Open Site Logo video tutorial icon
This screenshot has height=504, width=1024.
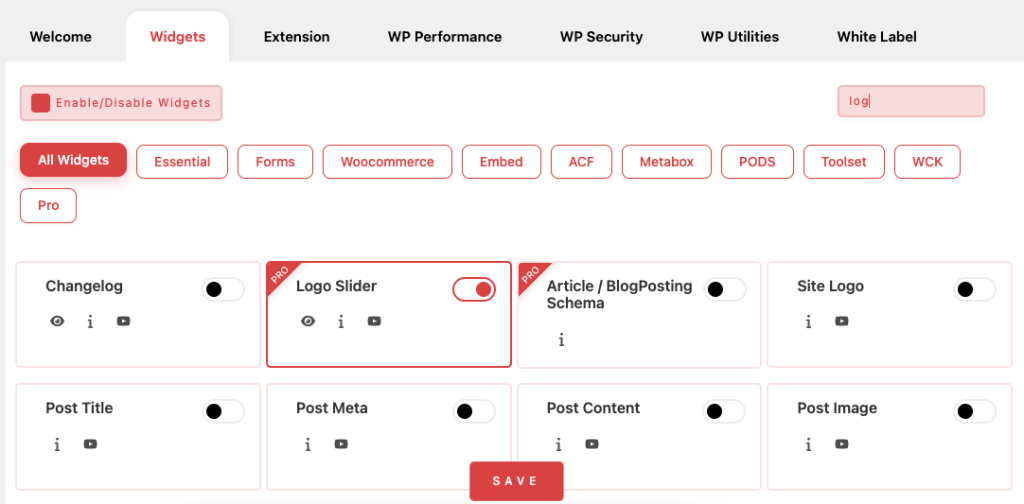click(x=842, y=321)
